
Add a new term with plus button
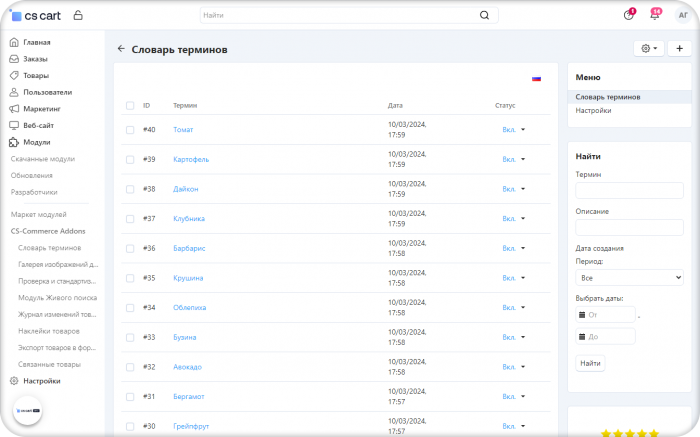pos(679,48)
